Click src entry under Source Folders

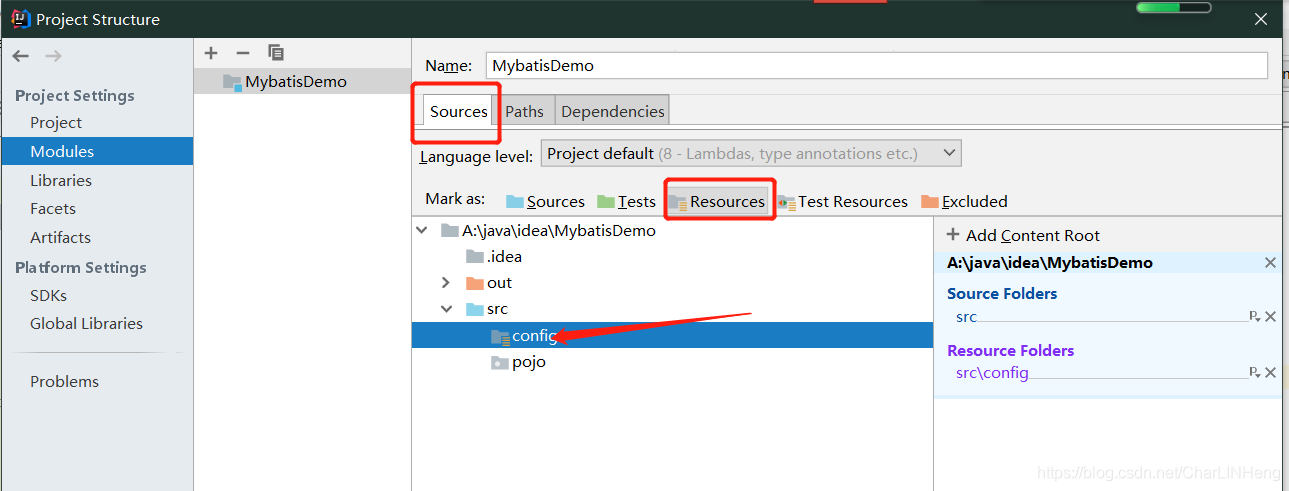pyautogui.click(x=966, y=317)
